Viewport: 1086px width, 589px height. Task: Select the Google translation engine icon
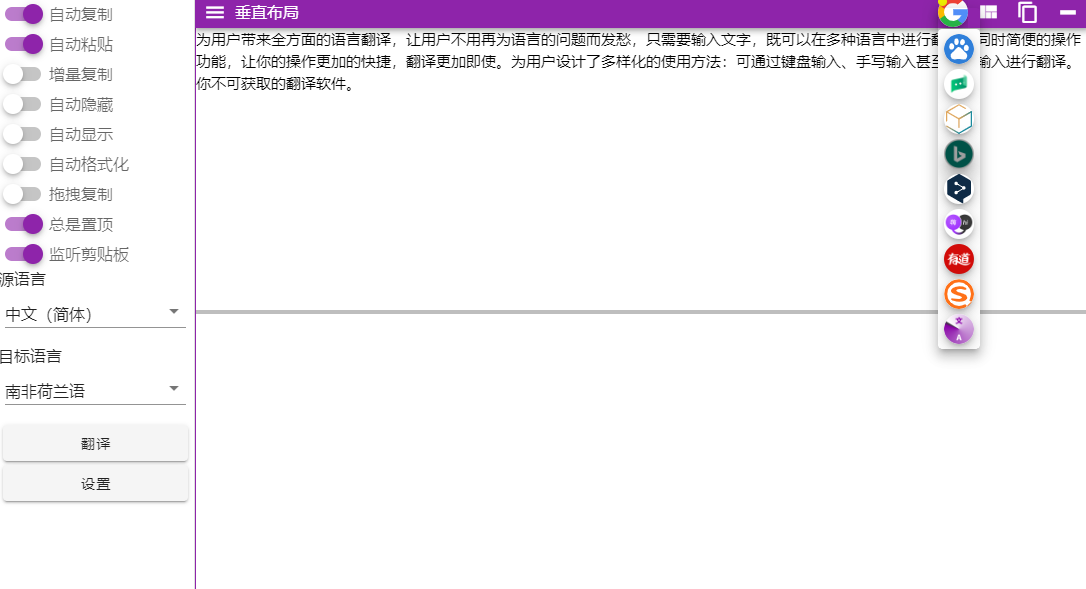pos(953,14)
